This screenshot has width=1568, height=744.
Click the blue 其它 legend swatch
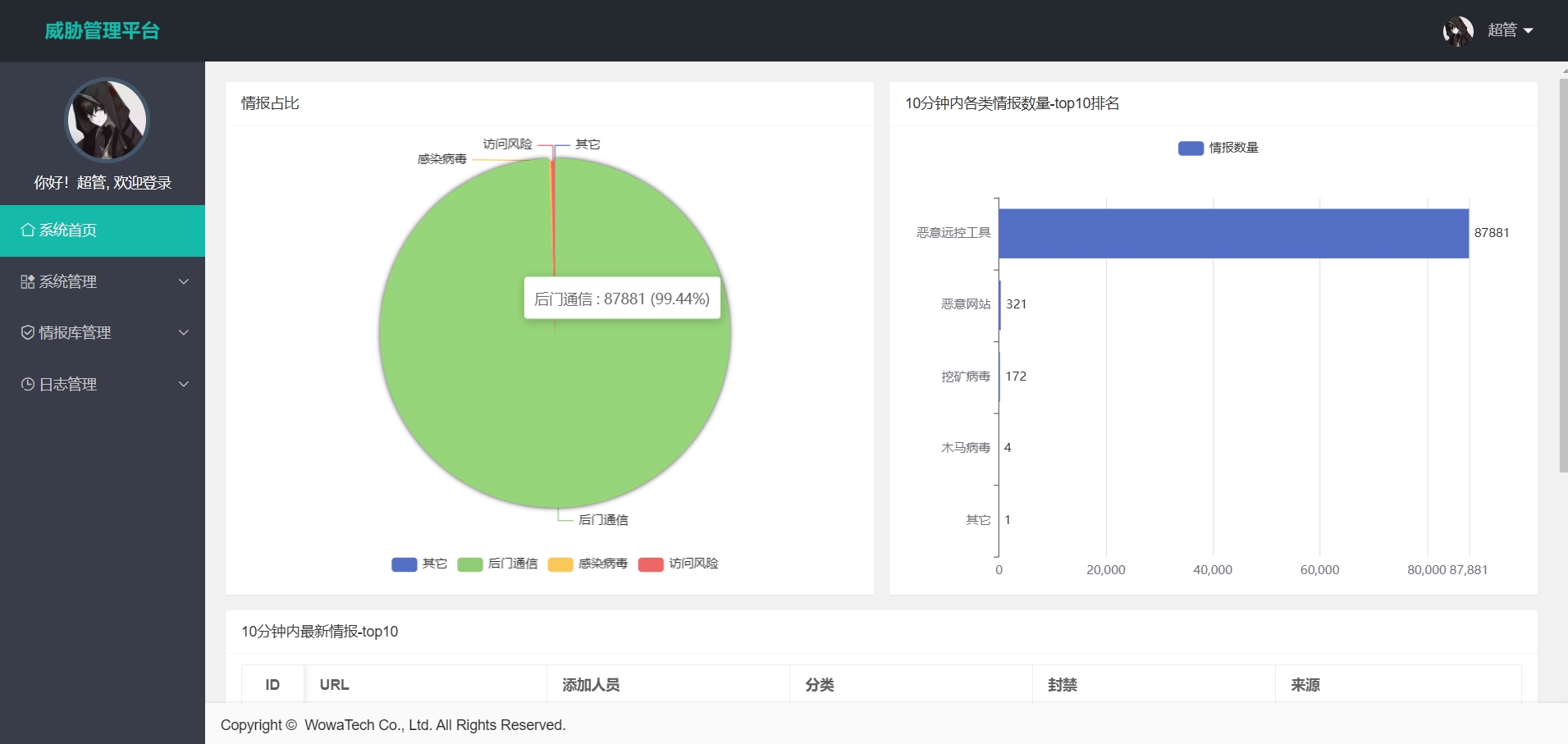point(405,564)
